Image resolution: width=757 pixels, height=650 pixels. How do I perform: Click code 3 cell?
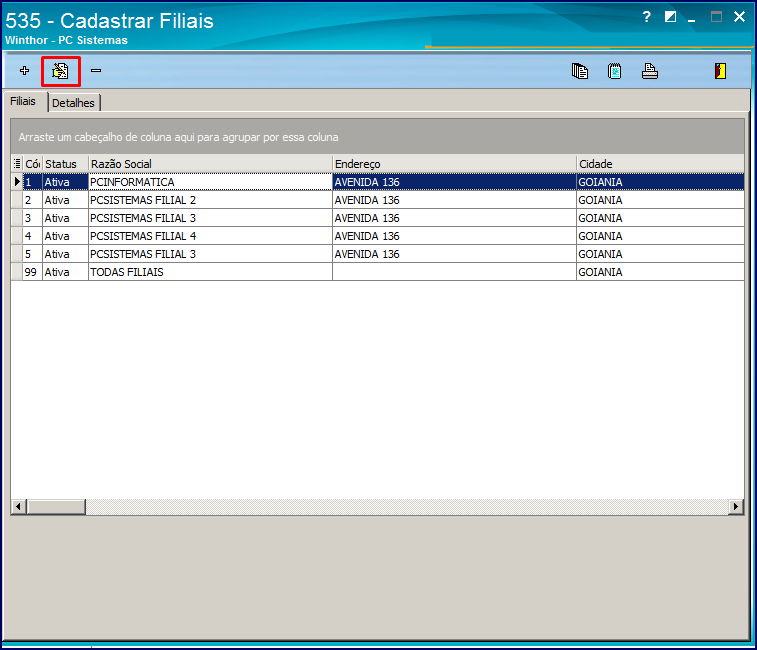(32, 218)
